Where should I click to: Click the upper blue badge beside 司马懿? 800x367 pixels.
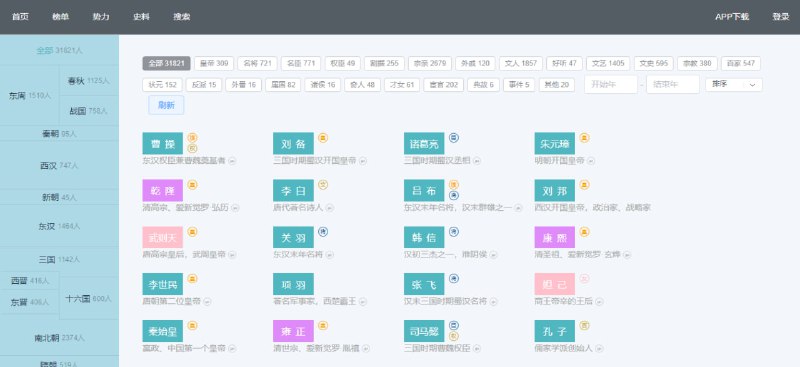click(x=454, y=325)
